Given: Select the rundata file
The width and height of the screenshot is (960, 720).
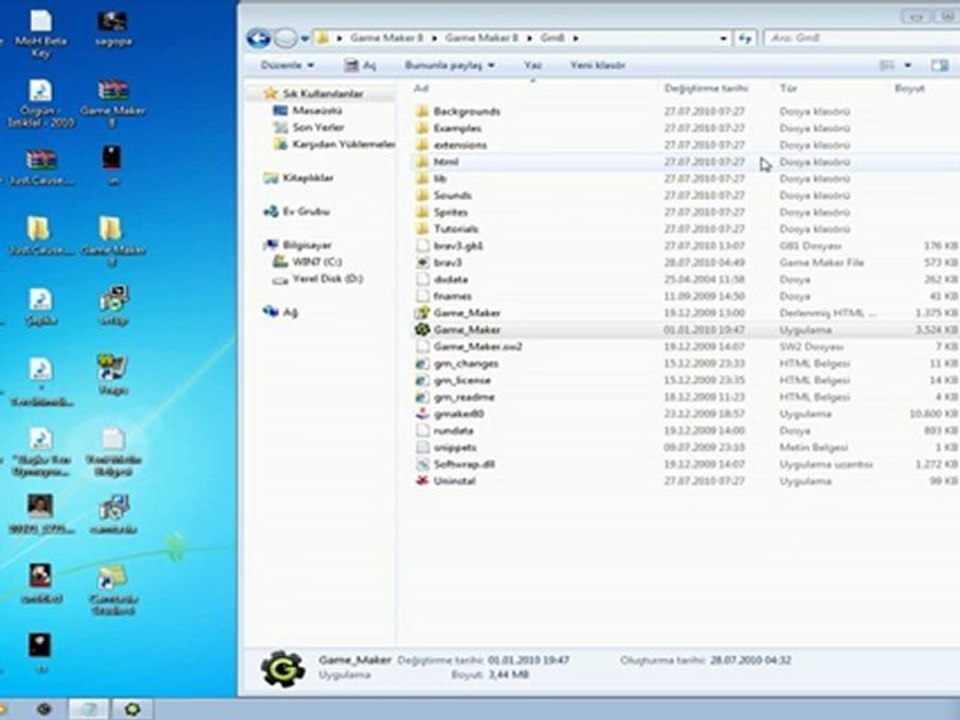Looking at the screenshot, I should pyautogui.click(x=453, y=431).
